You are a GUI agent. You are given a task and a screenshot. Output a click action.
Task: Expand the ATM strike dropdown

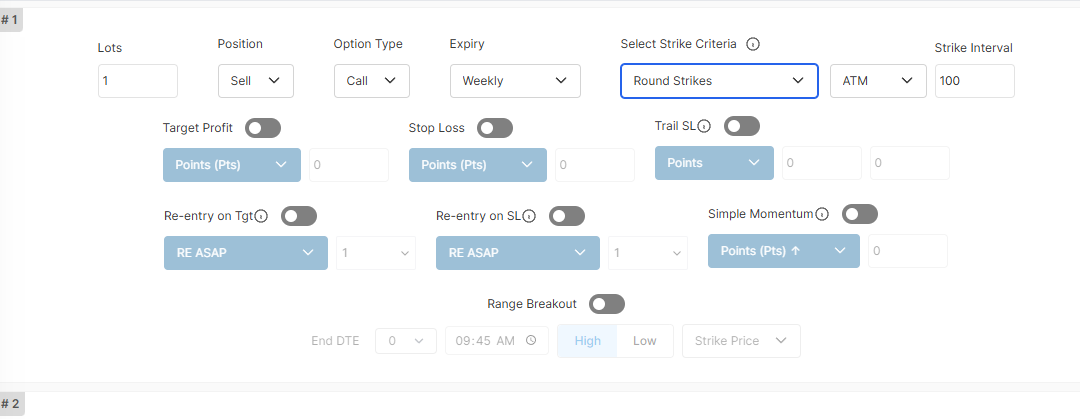click(878, 81)
